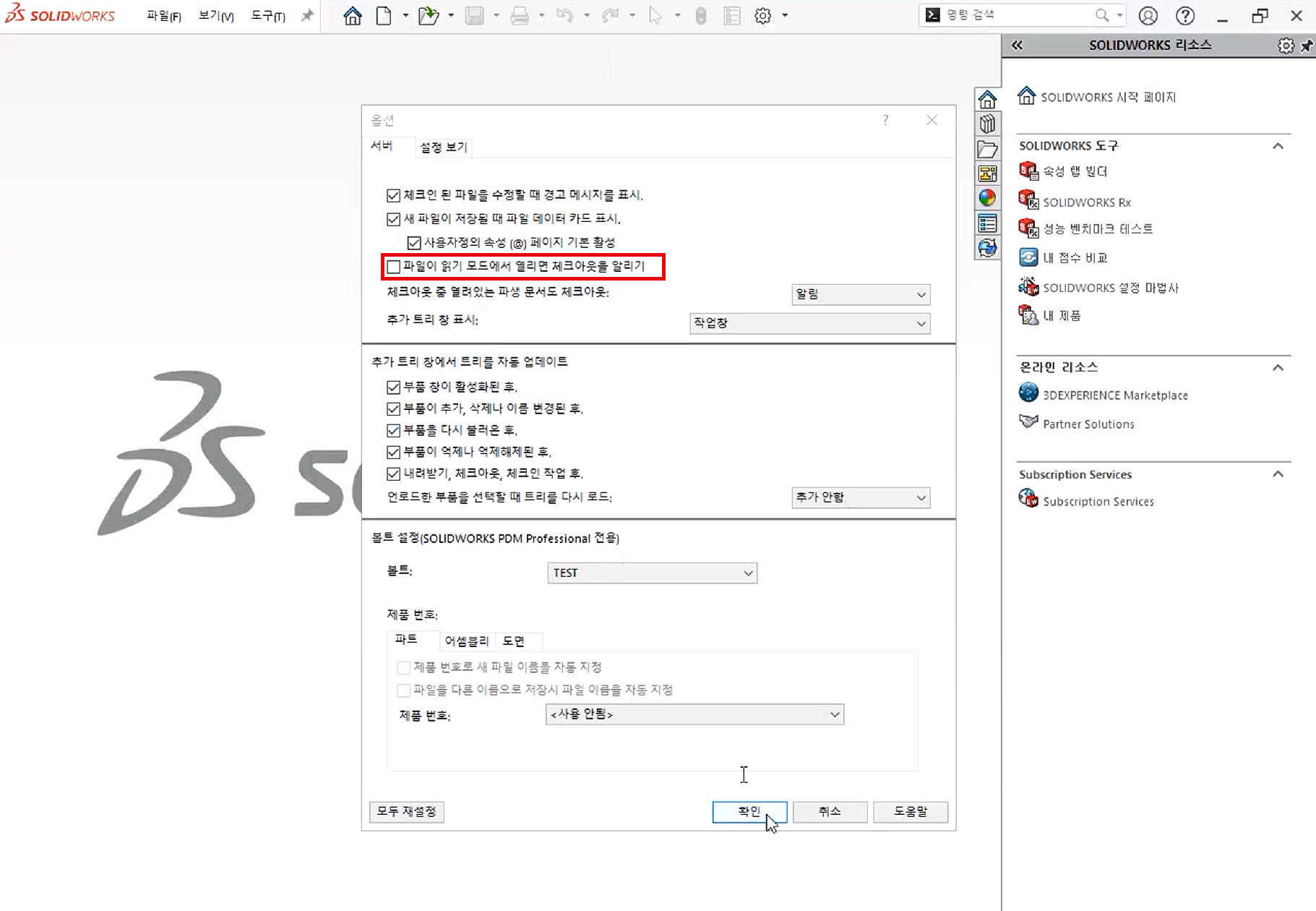Viewport: 1316px width, 911px height.
Task: Toggle 새 파일 저장 시 데이터 카드 표시 checkbox
Action: pyautogui.click(x=394, y=219)
